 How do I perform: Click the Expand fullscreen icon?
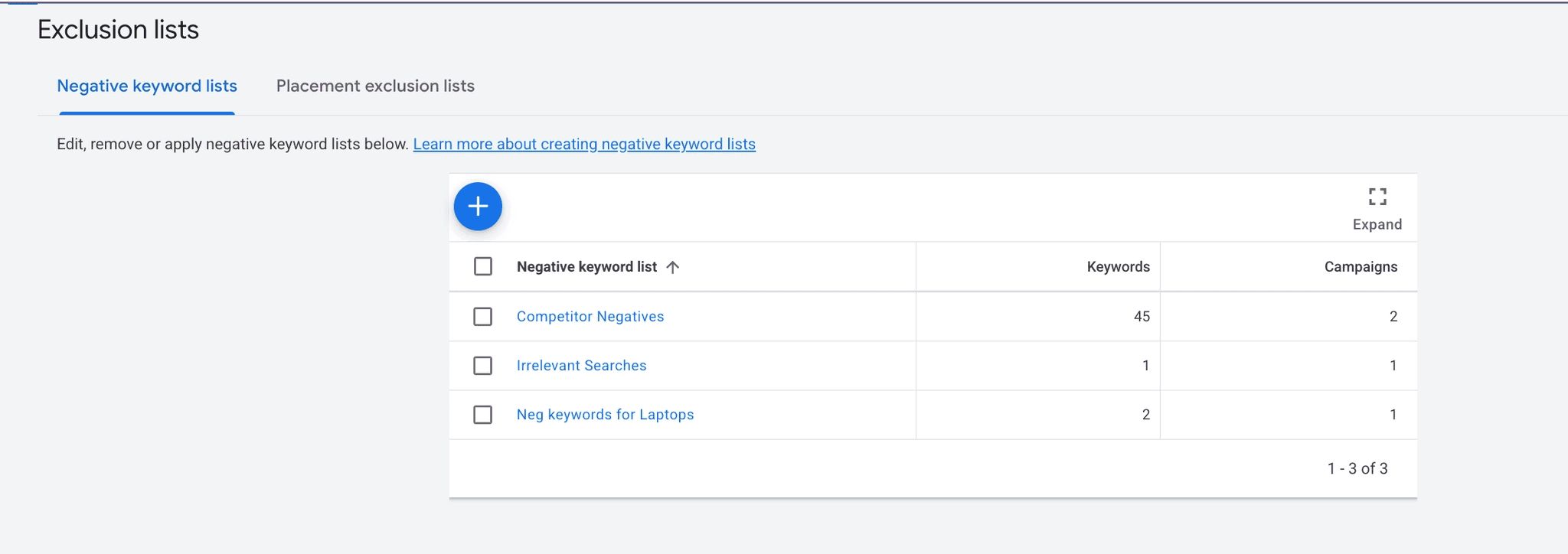pos(1377,197)
